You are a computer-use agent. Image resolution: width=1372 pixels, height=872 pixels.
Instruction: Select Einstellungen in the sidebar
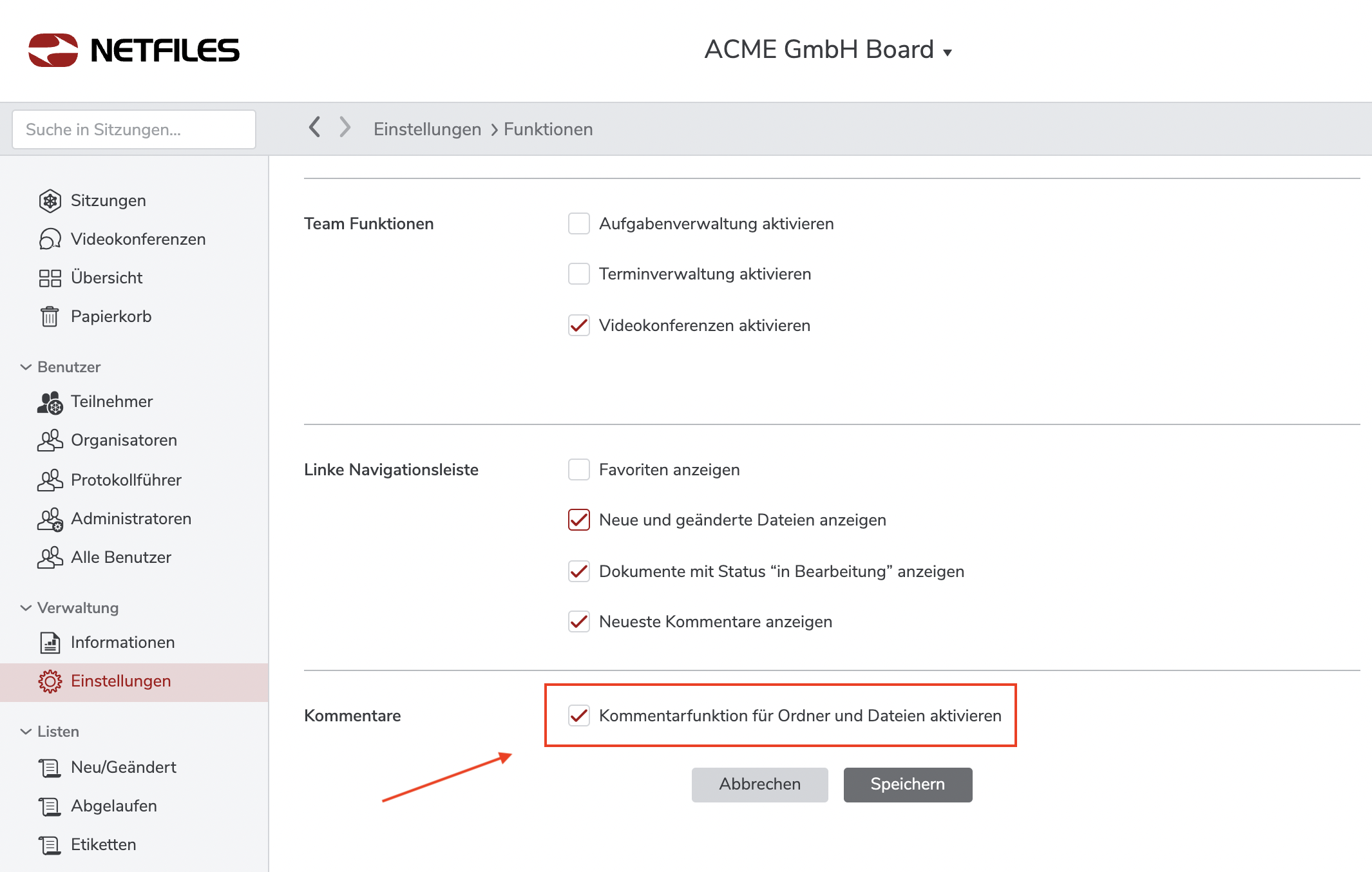pyautogui.click(x=120, y=681)
